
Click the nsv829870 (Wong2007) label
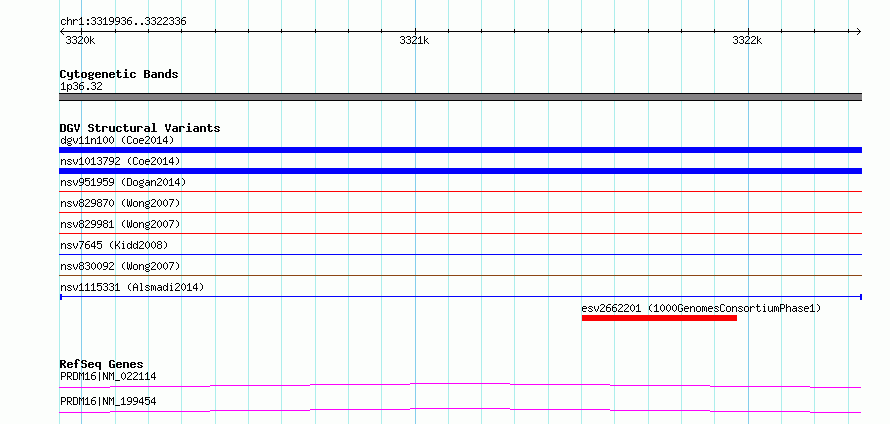pos(120,203)
